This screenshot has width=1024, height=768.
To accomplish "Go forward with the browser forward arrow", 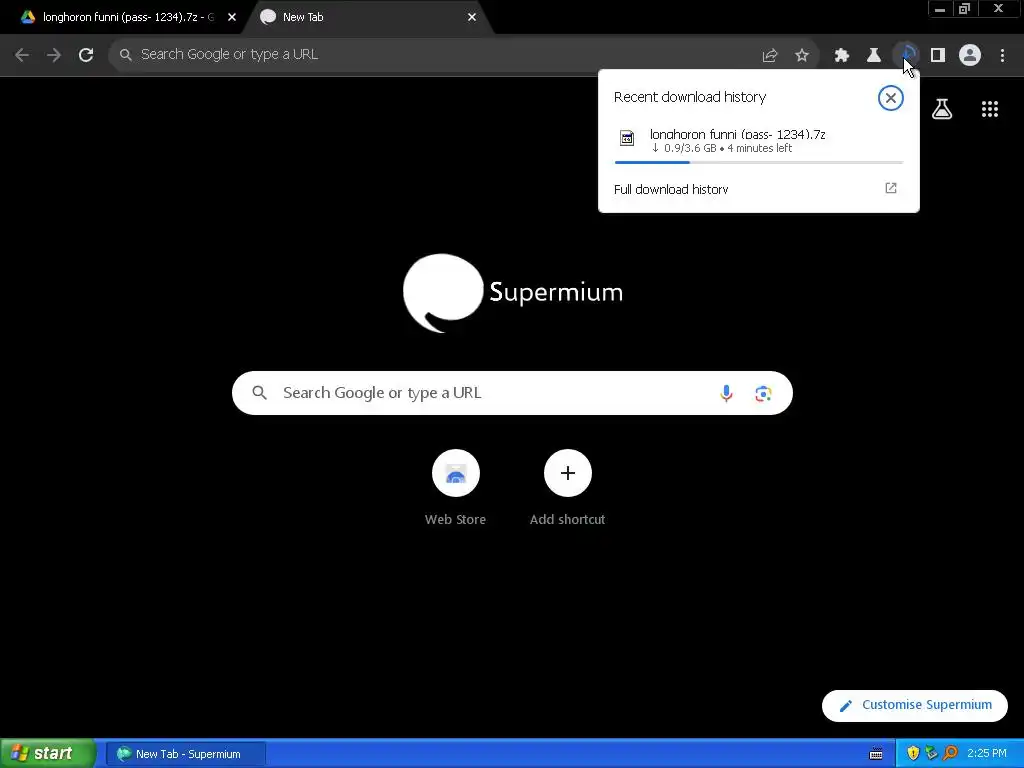I will pyautogui.click(x=54, y=55).
